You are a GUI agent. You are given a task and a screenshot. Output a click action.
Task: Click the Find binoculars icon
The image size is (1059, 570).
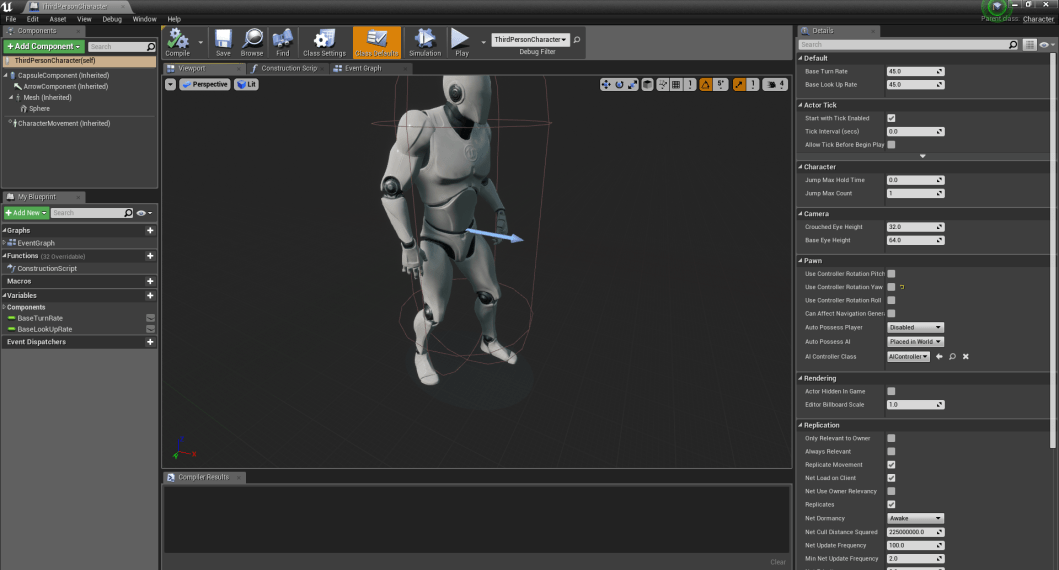click(283, 41)
